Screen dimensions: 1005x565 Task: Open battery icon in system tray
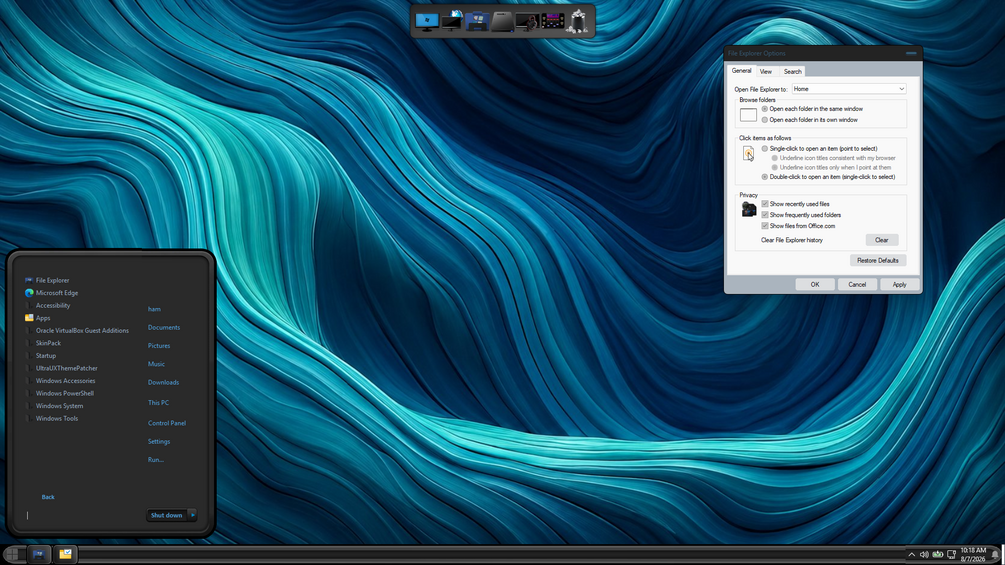point(938,555)
